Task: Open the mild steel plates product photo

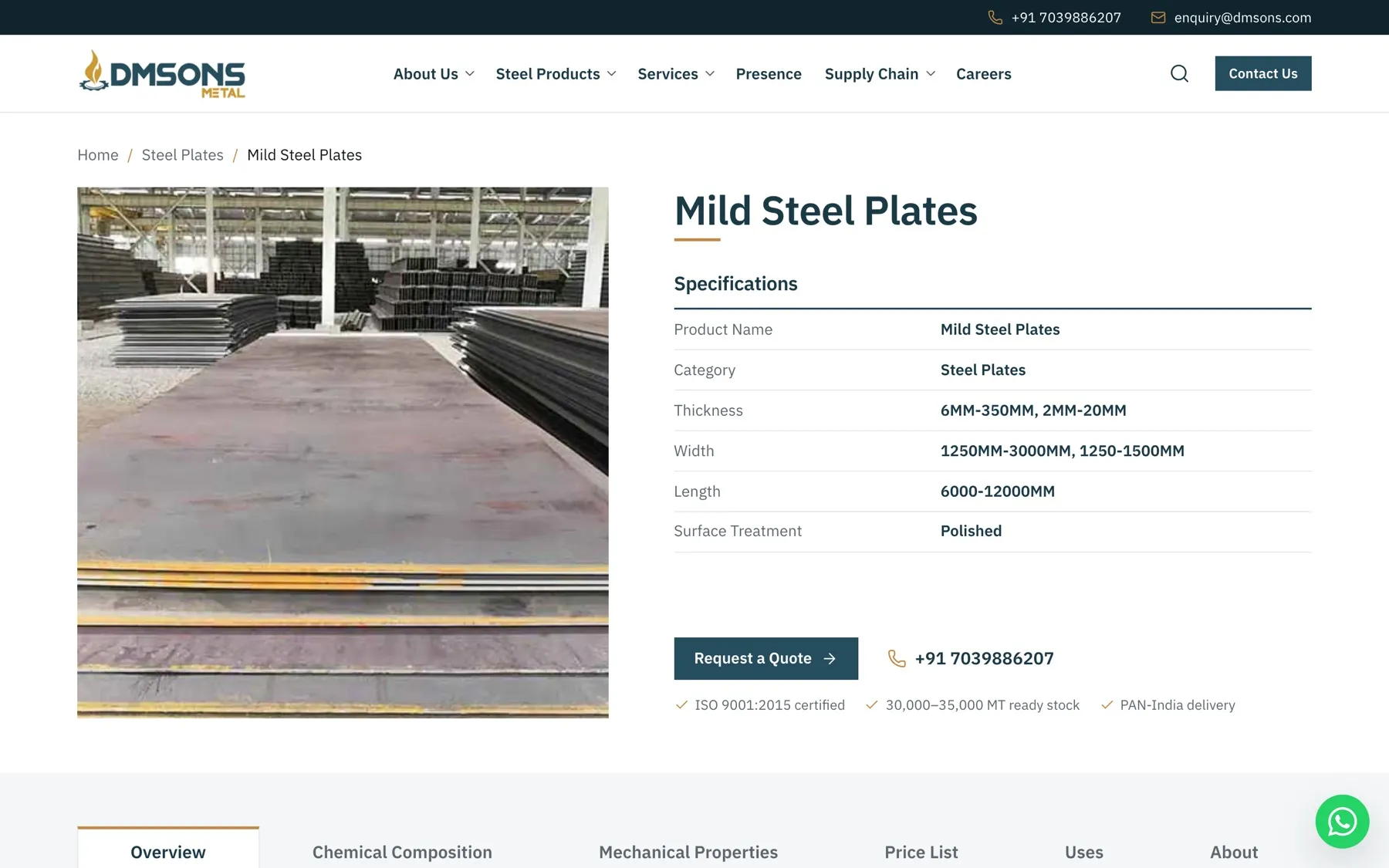Action: point(343,453)
